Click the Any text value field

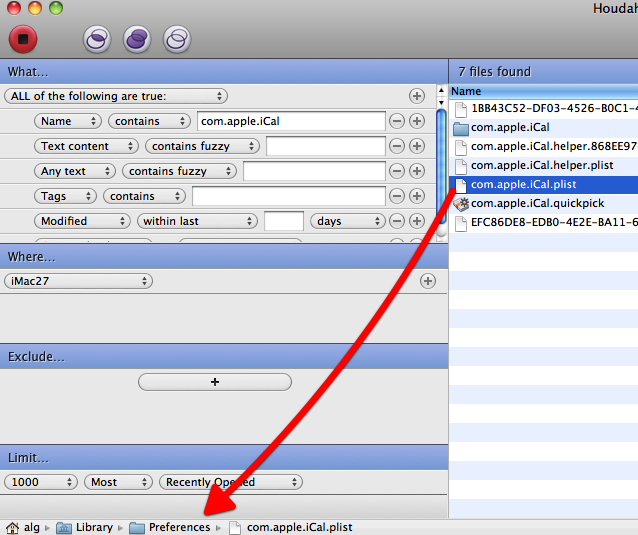pos(314,171)
